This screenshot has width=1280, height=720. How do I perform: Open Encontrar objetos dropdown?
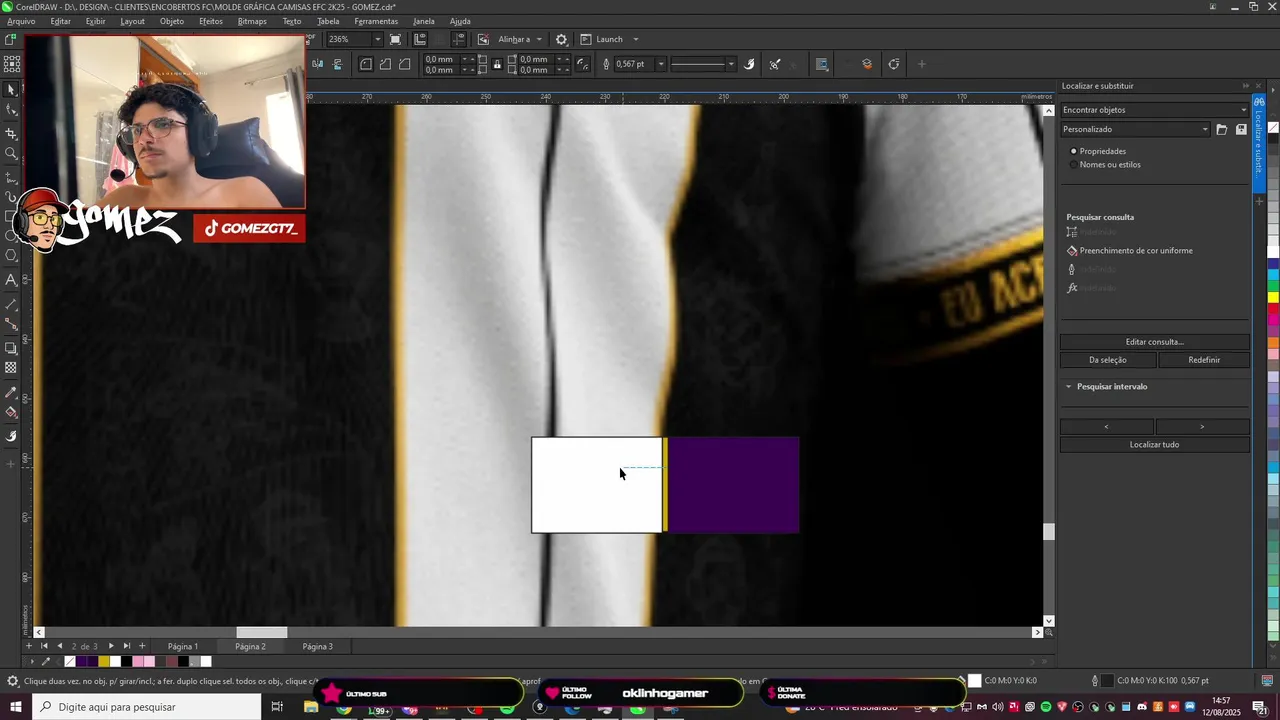click(x=1154, y=110)
